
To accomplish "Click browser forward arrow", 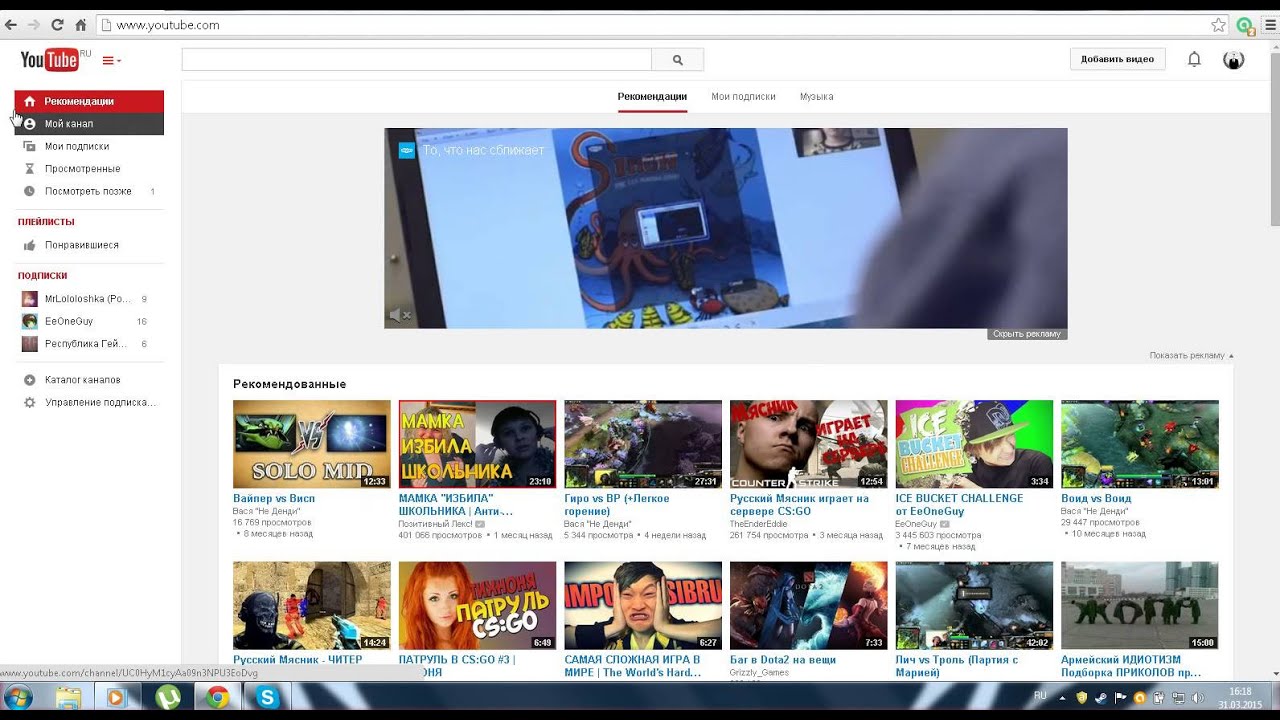I will (x=34, y=25).
